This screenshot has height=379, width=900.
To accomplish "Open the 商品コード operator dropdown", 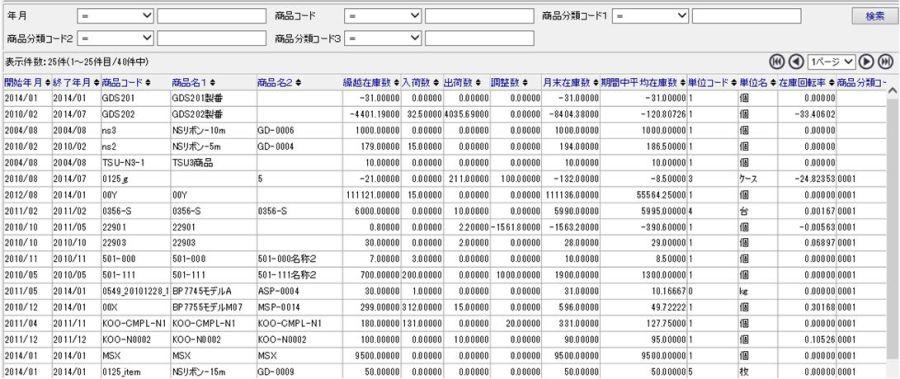I will (x=383, y=16).
